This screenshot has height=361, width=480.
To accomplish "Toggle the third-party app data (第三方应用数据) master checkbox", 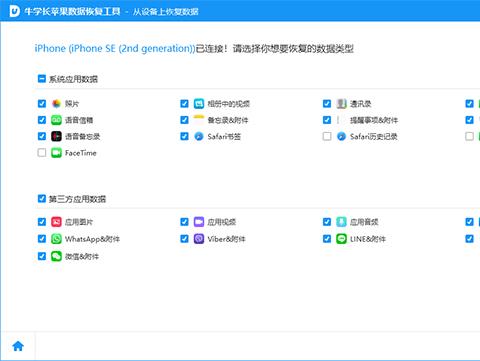I will coord(42,199).
